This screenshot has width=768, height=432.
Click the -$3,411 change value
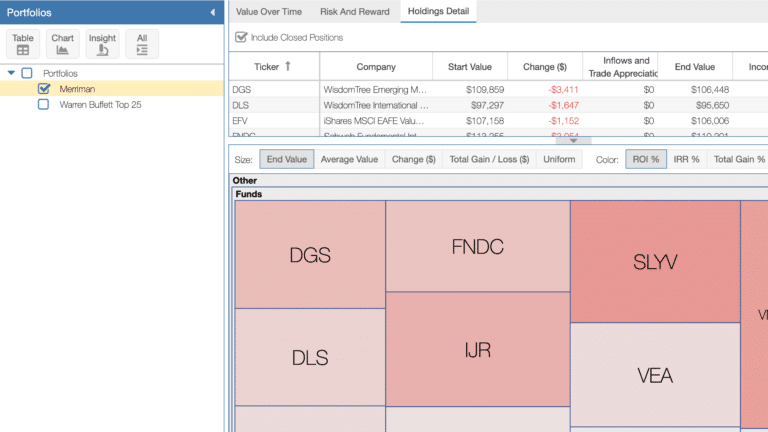(x=563, y=90)
